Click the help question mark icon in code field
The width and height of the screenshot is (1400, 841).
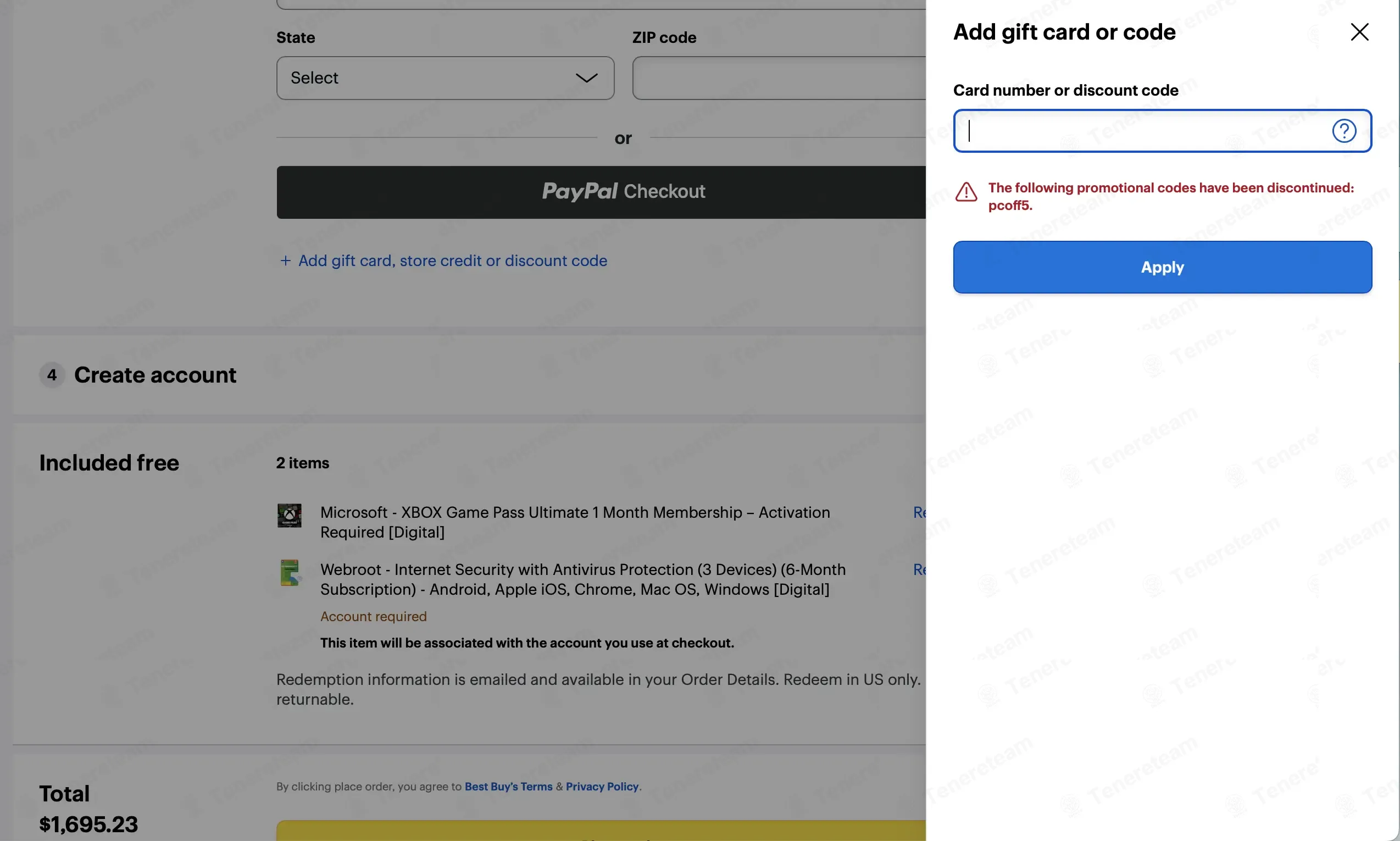click(1343, 131)
